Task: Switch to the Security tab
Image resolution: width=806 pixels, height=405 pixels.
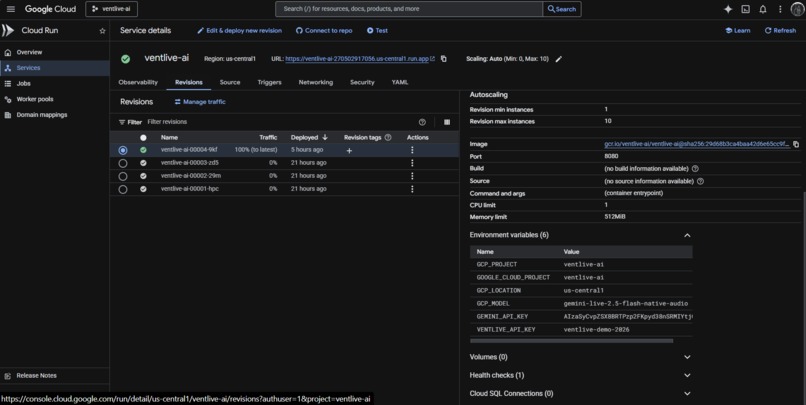Action: (x=362, y=82)
